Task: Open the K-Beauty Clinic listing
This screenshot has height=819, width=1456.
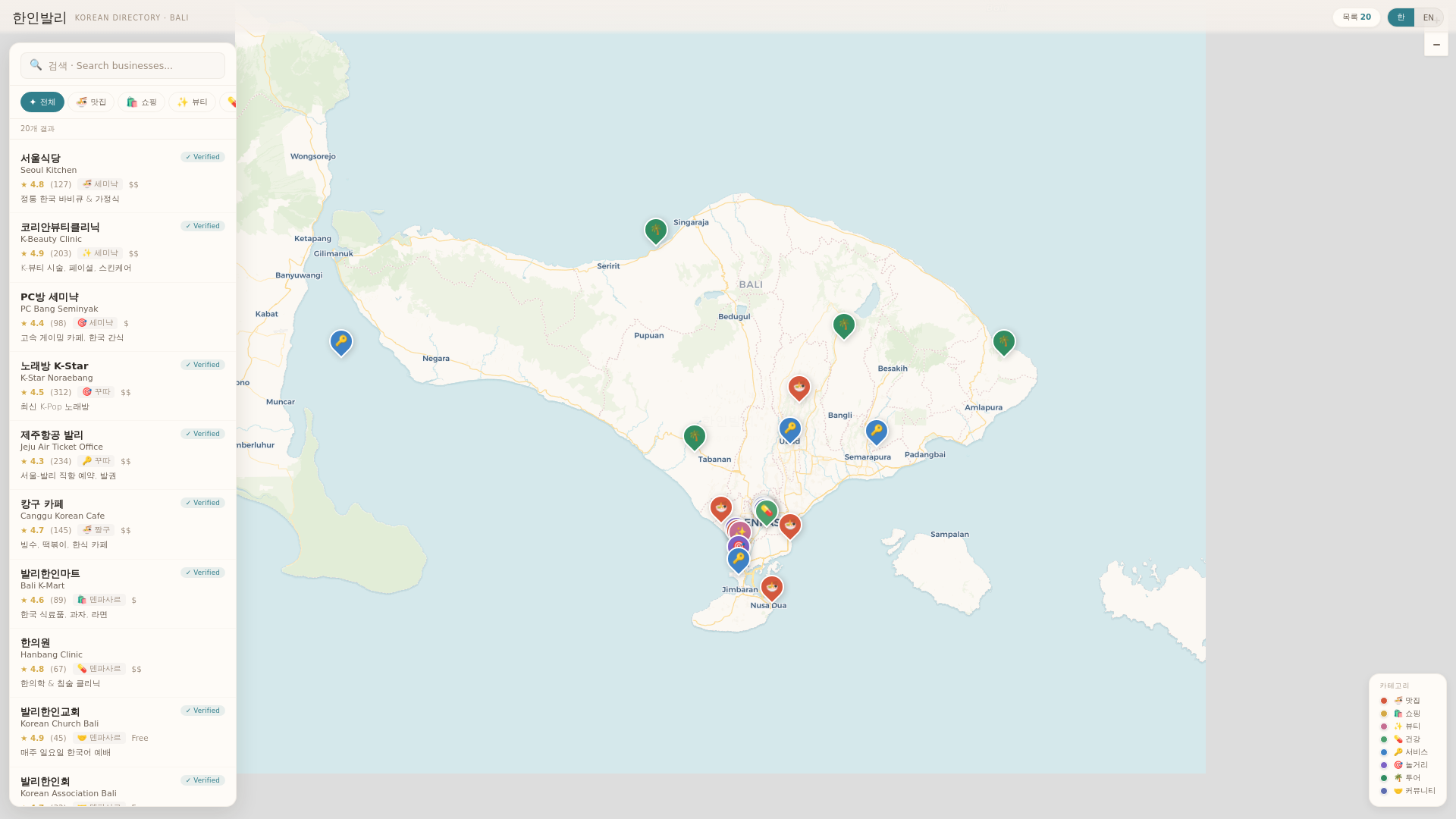Action: [x=123, y=247]
